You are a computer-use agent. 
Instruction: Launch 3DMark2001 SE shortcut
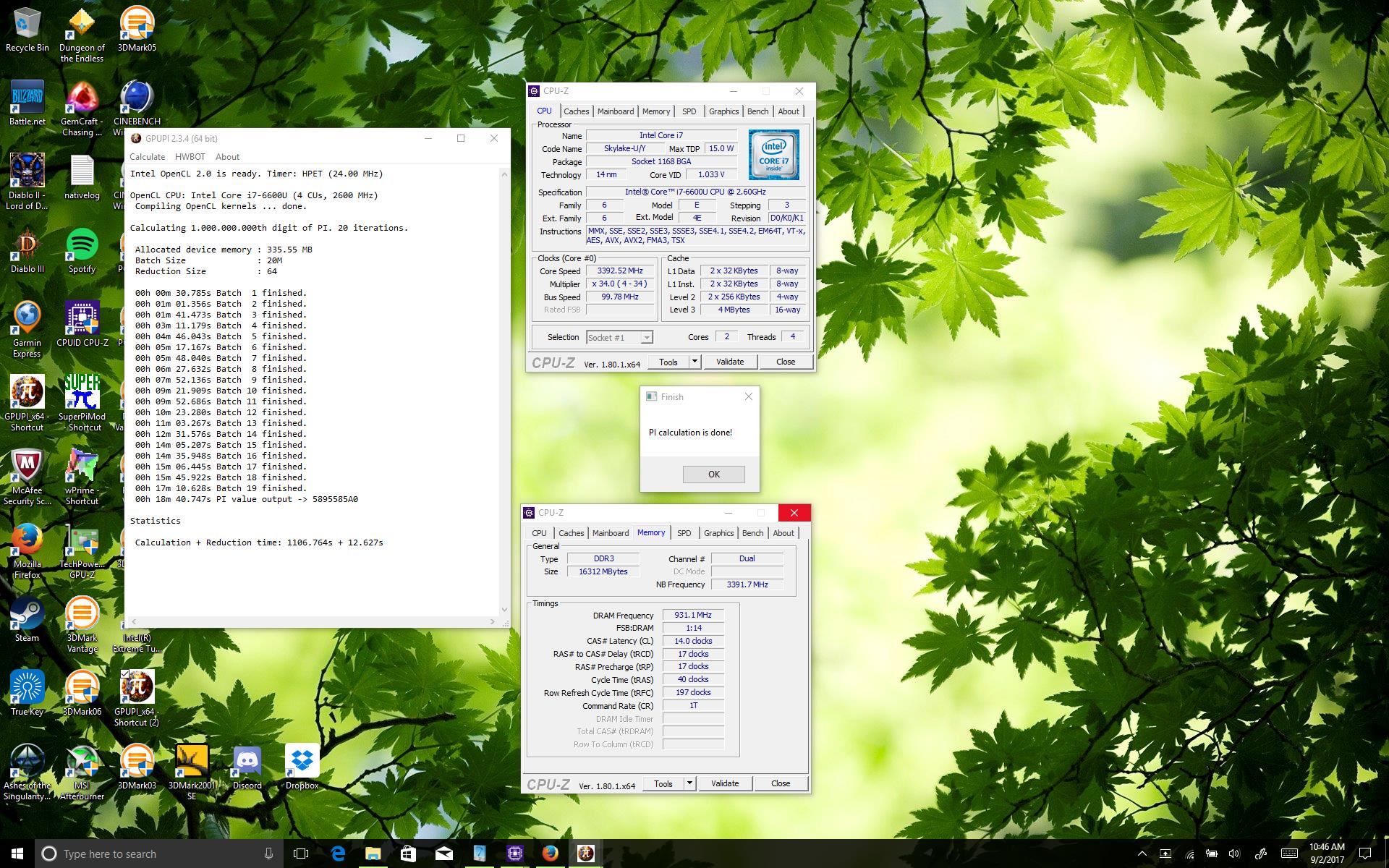[192, 773]
